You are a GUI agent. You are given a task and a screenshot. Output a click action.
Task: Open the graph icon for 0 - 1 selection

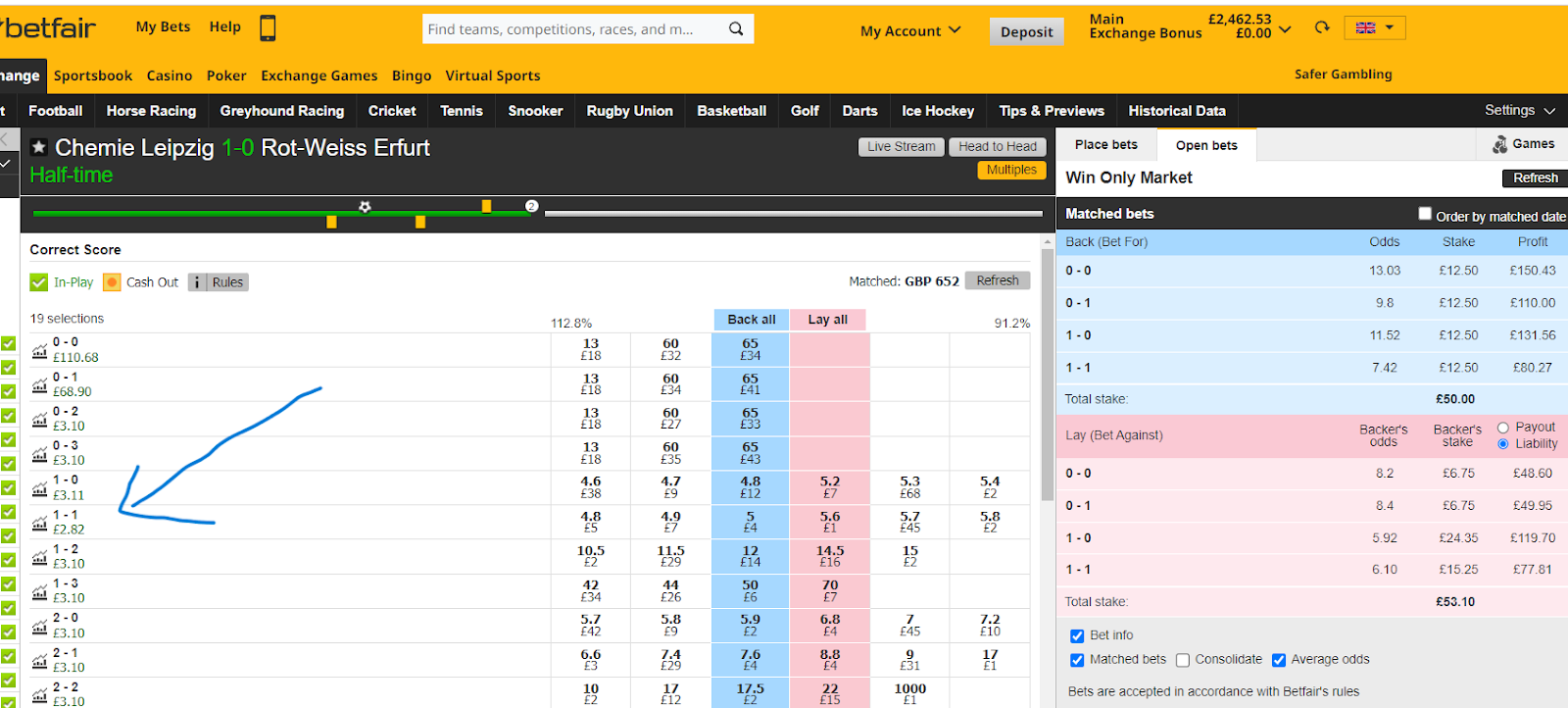coord(39,384)
